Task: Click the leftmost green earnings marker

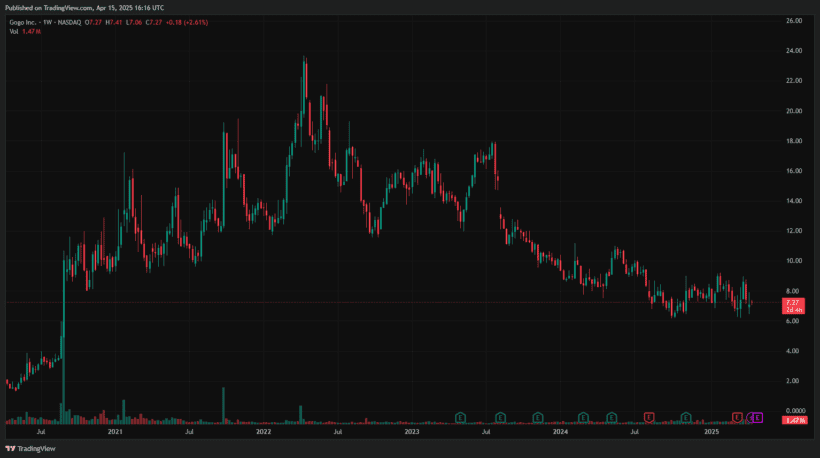Action: click(x=460, y=416)
